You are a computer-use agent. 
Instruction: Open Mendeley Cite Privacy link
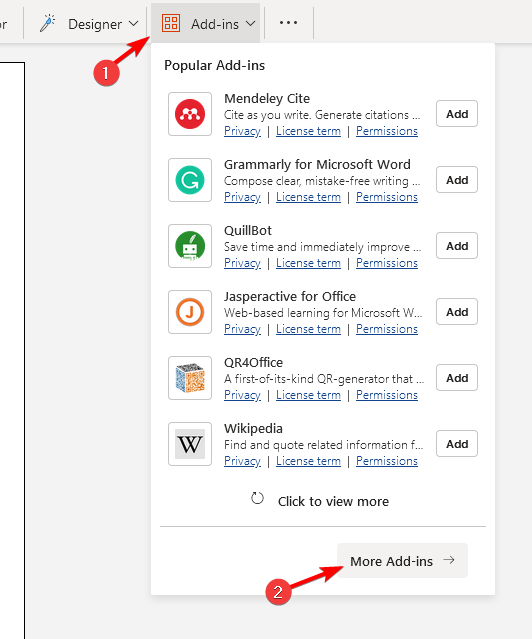(x=242, y=131)
